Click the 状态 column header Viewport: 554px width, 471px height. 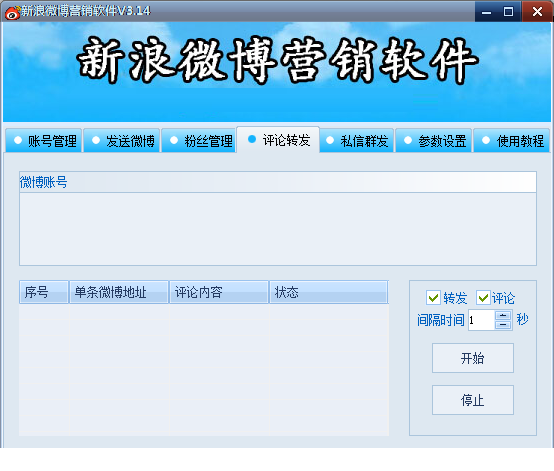(329, 292)
